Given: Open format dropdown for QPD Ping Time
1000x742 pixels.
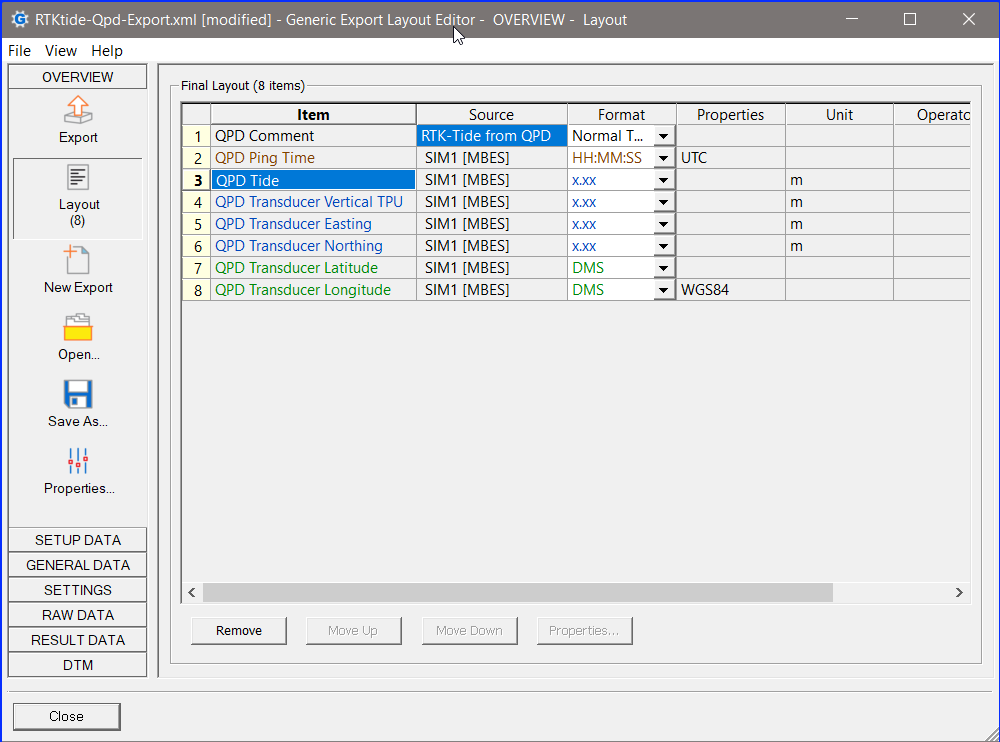Looking at the screenshot, I should tap(664, 158).
